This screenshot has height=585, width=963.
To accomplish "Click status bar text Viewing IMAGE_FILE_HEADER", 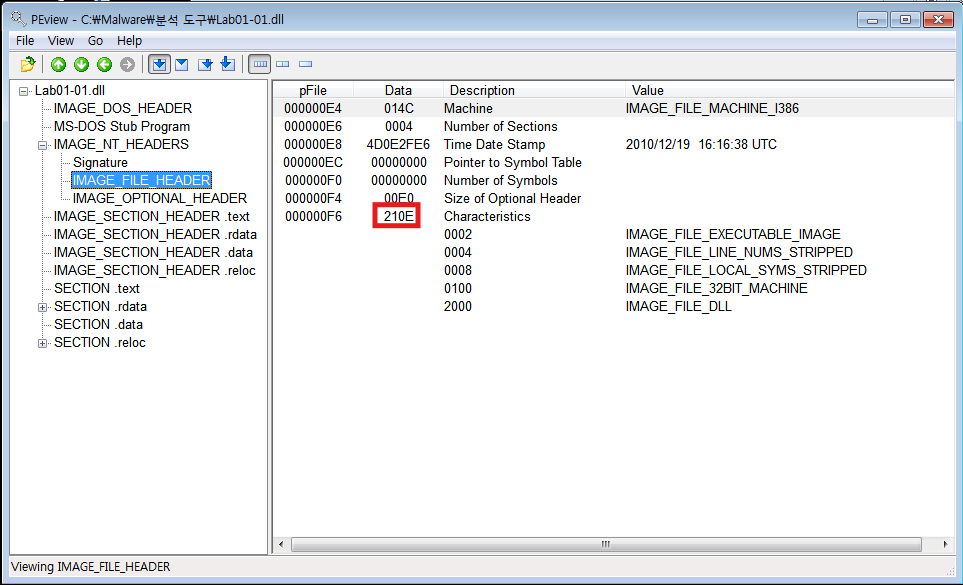I will [x=90, y=567].
